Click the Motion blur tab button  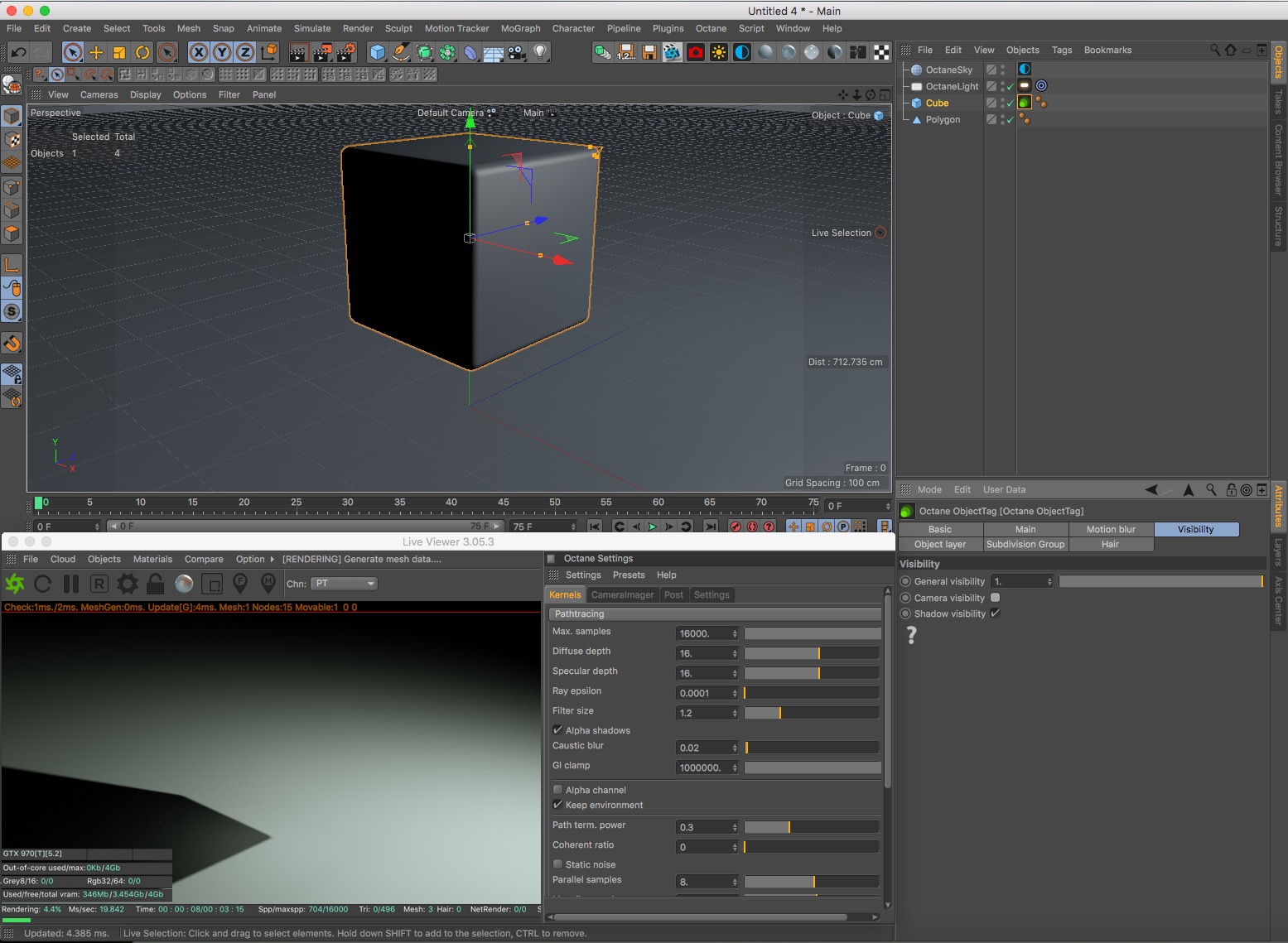point(1110,529)
